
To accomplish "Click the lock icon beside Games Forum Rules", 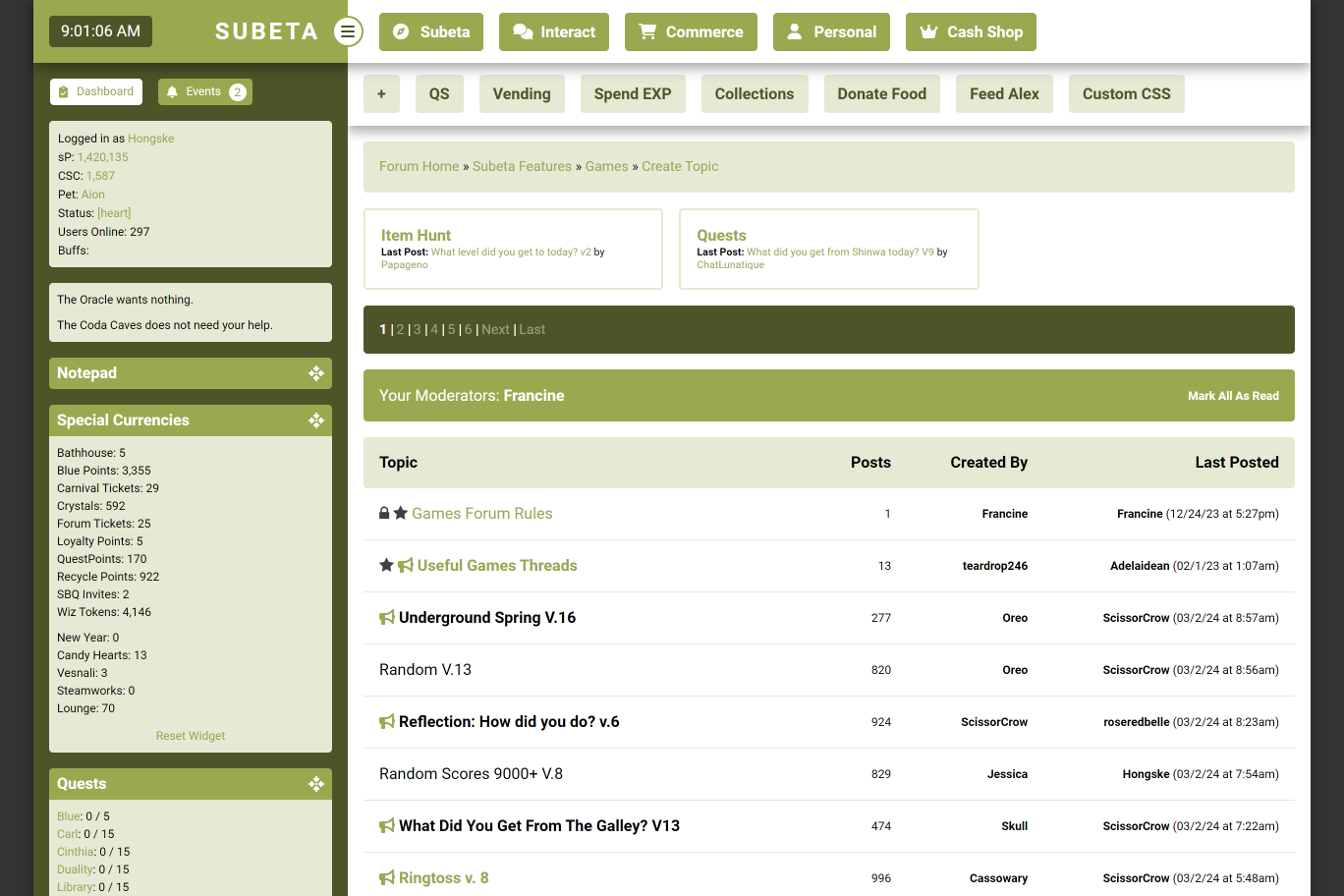I will [x=384, y=513].
